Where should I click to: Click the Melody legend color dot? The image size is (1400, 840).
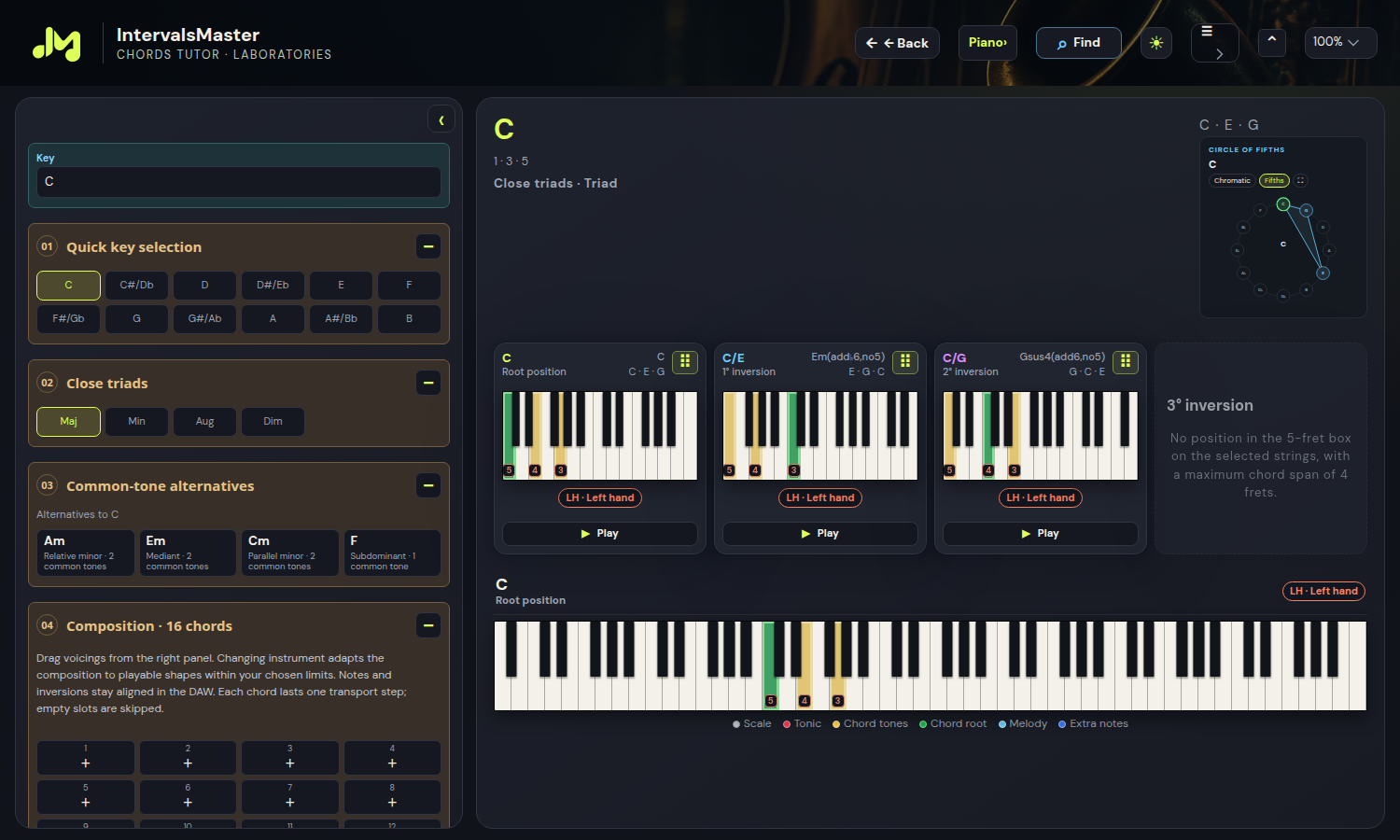coord(1002,724)
